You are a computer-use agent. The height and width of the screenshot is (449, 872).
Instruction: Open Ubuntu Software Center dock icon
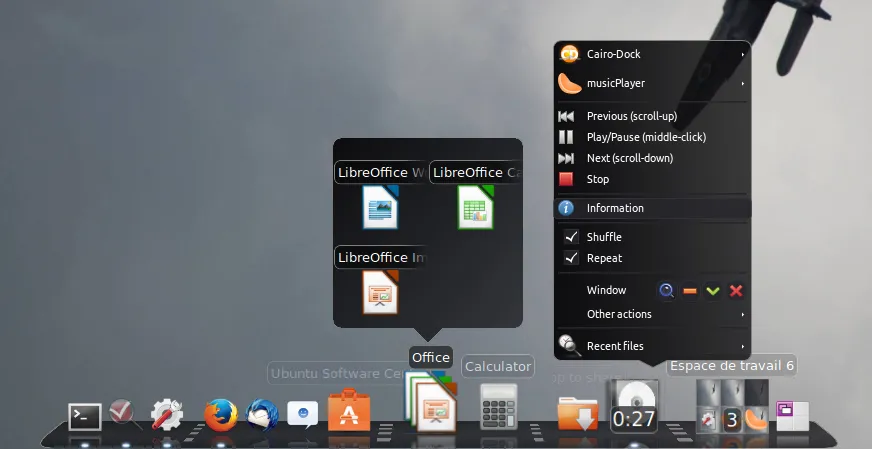click(349, 411)
